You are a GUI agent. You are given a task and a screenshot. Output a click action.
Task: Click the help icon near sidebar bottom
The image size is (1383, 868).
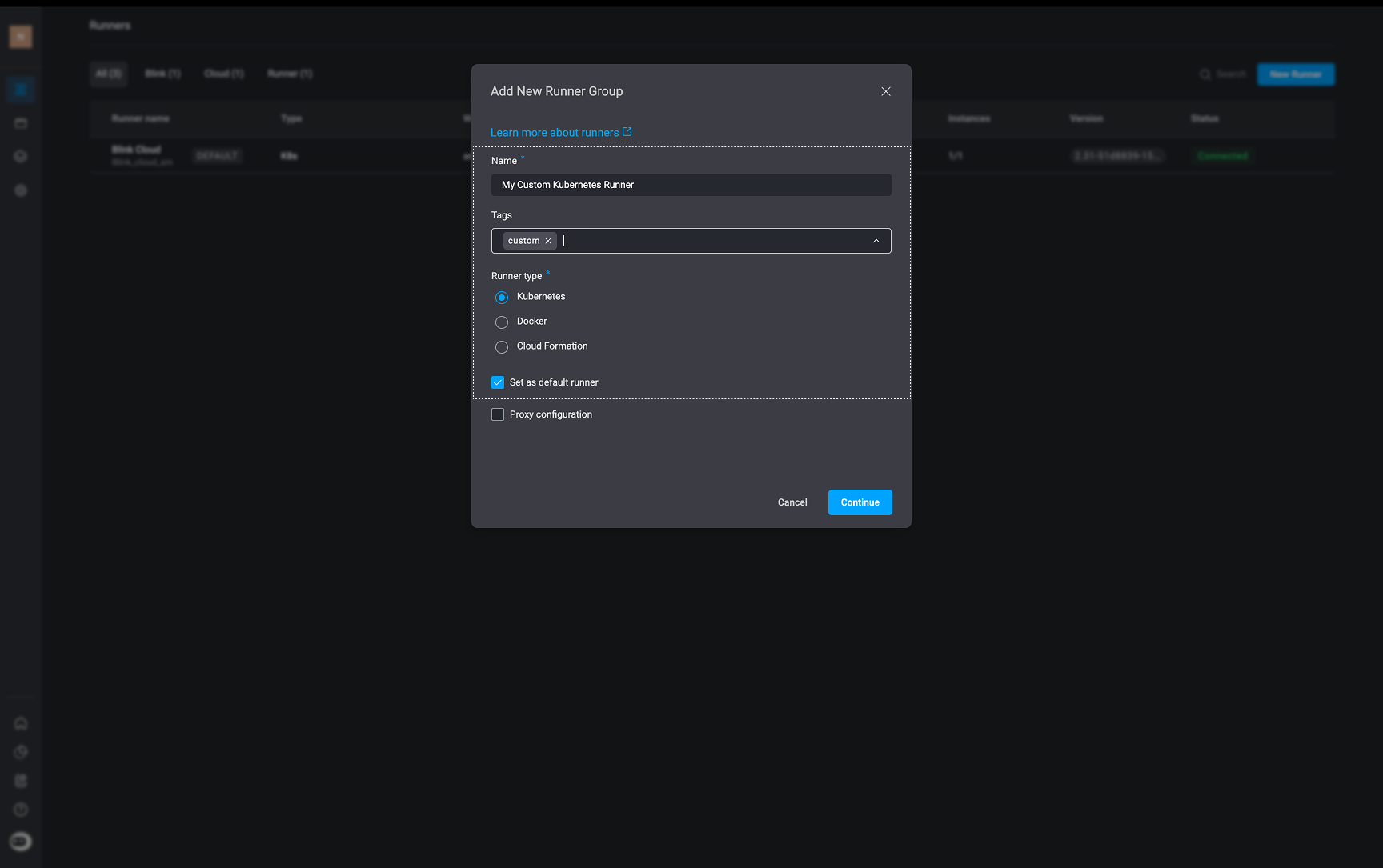click(x=21, y=810)
